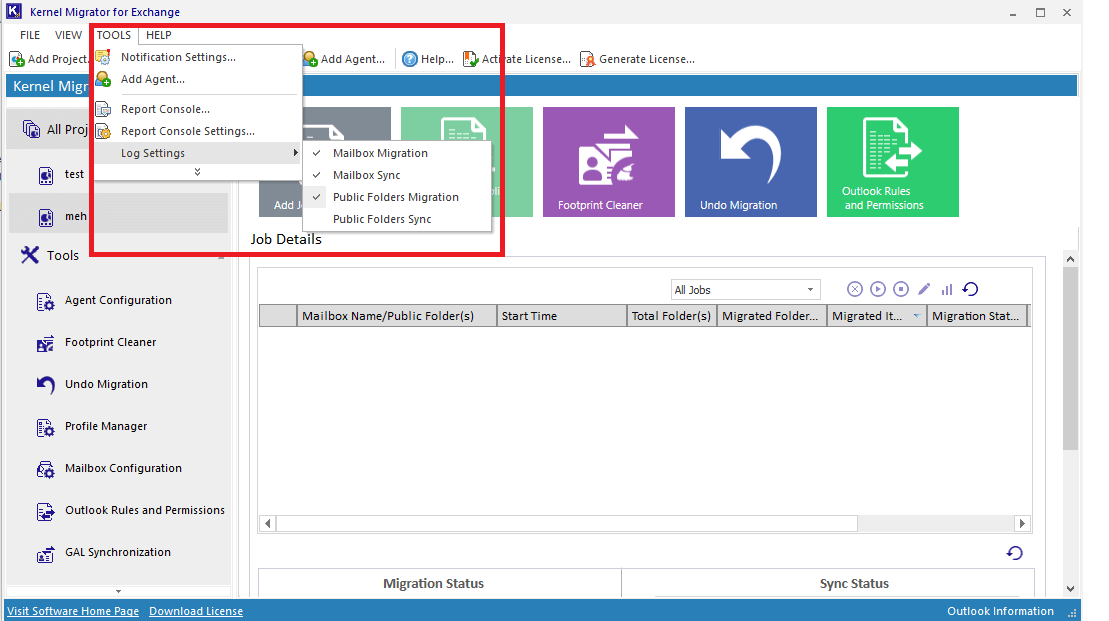
Task: Click Add Agent in the top toolbar
Action: [344, 59]
